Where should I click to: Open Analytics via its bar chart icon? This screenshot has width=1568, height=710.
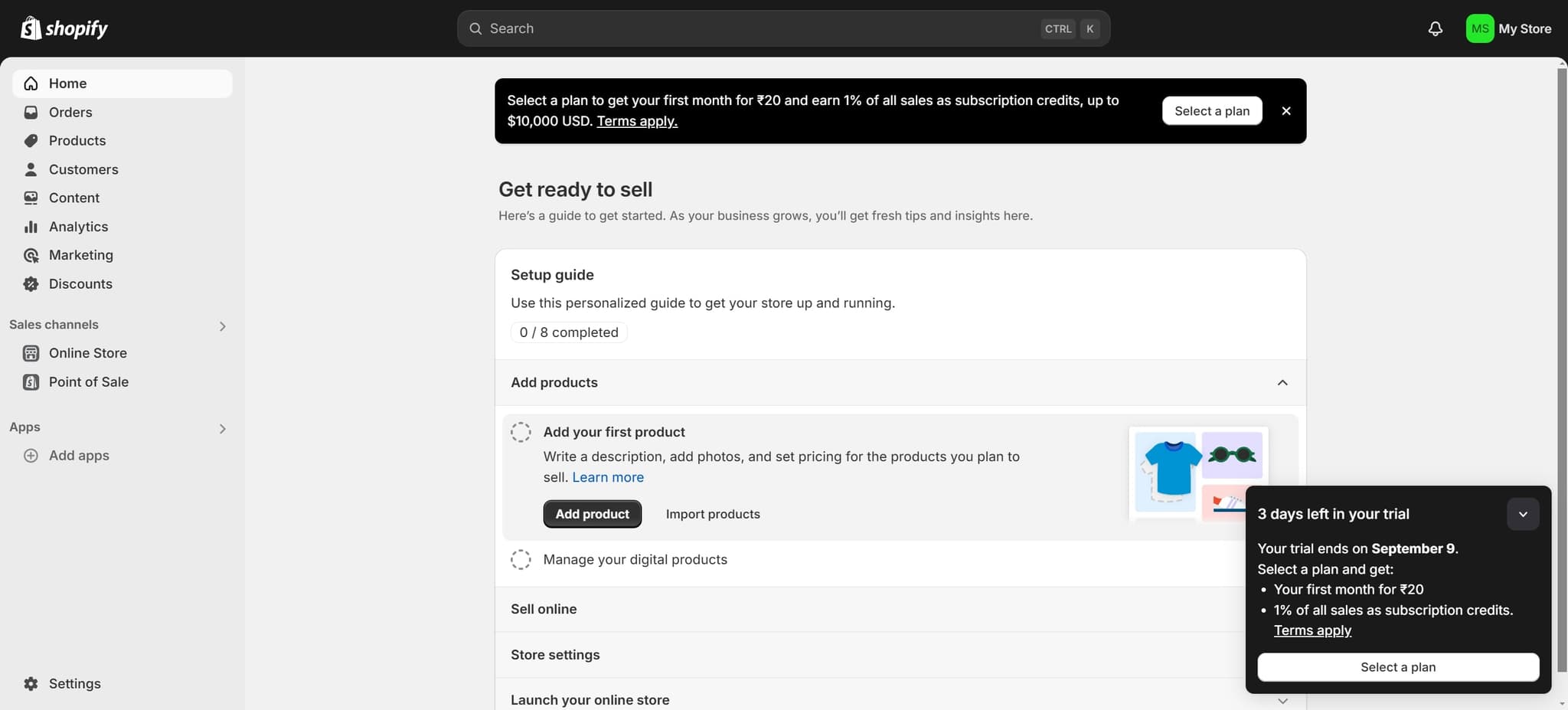click(x=31, y=227)
